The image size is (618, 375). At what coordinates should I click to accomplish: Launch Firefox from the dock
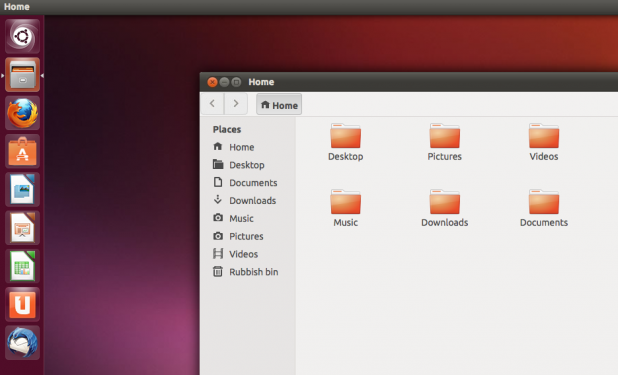[x=22, y=113]
